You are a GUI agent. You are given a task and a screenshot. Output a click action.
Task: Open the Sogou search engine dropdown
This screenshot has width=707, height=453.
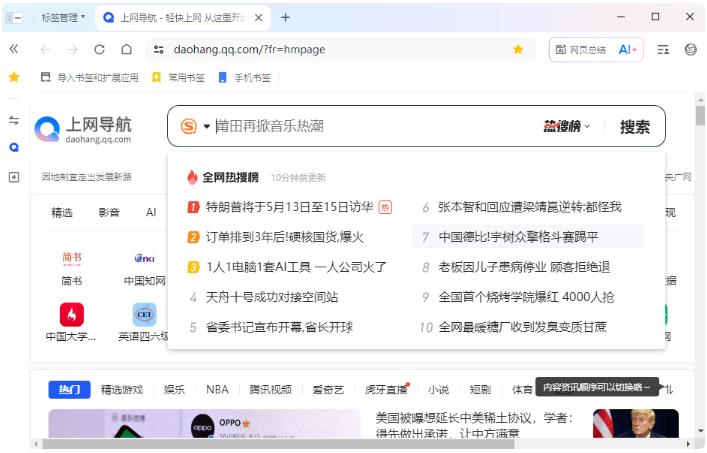click(x=195, y=126)
